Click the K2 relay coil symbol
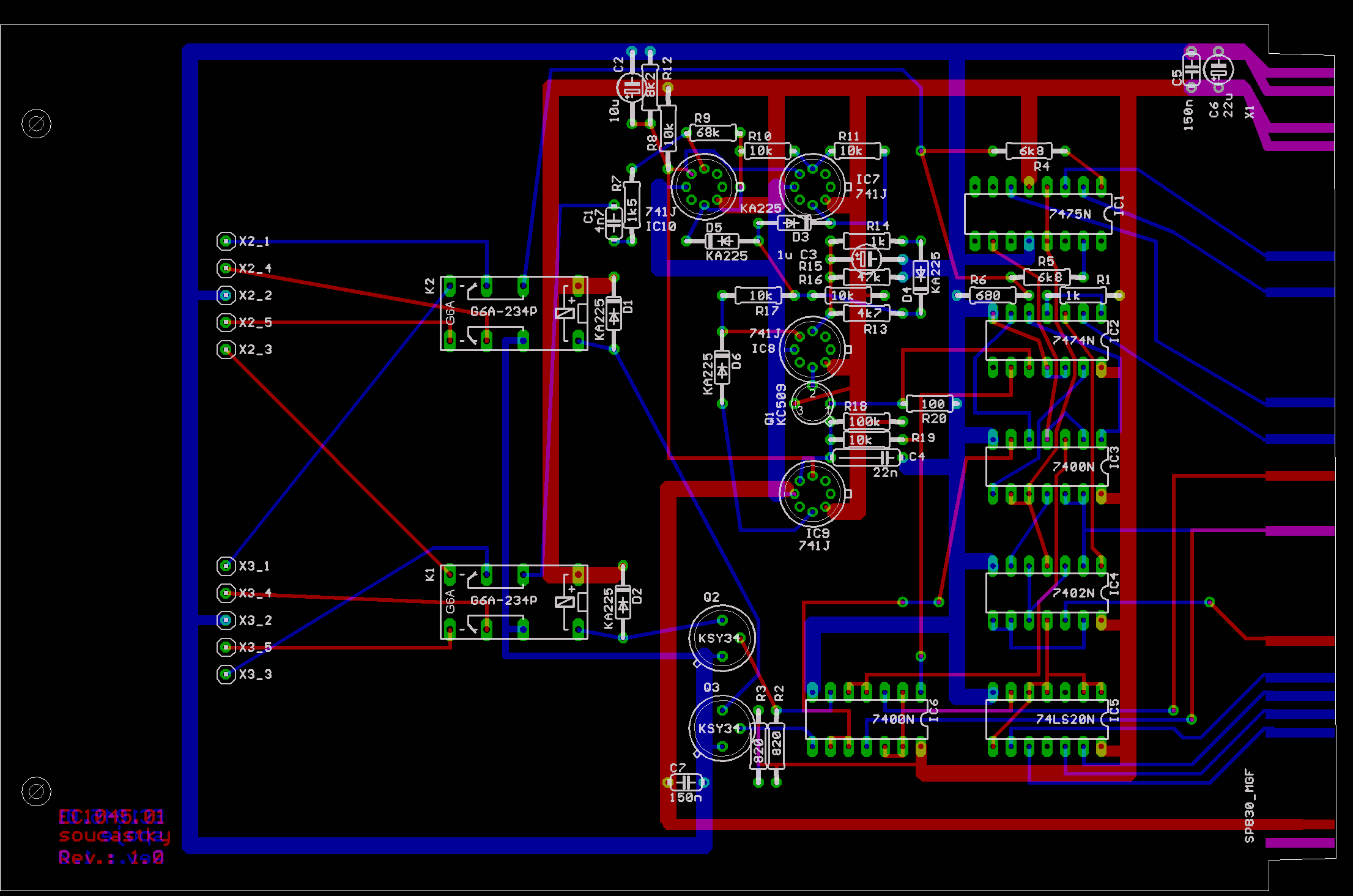The height and width of the screenshot is (896, 1353). pos(565,313)
